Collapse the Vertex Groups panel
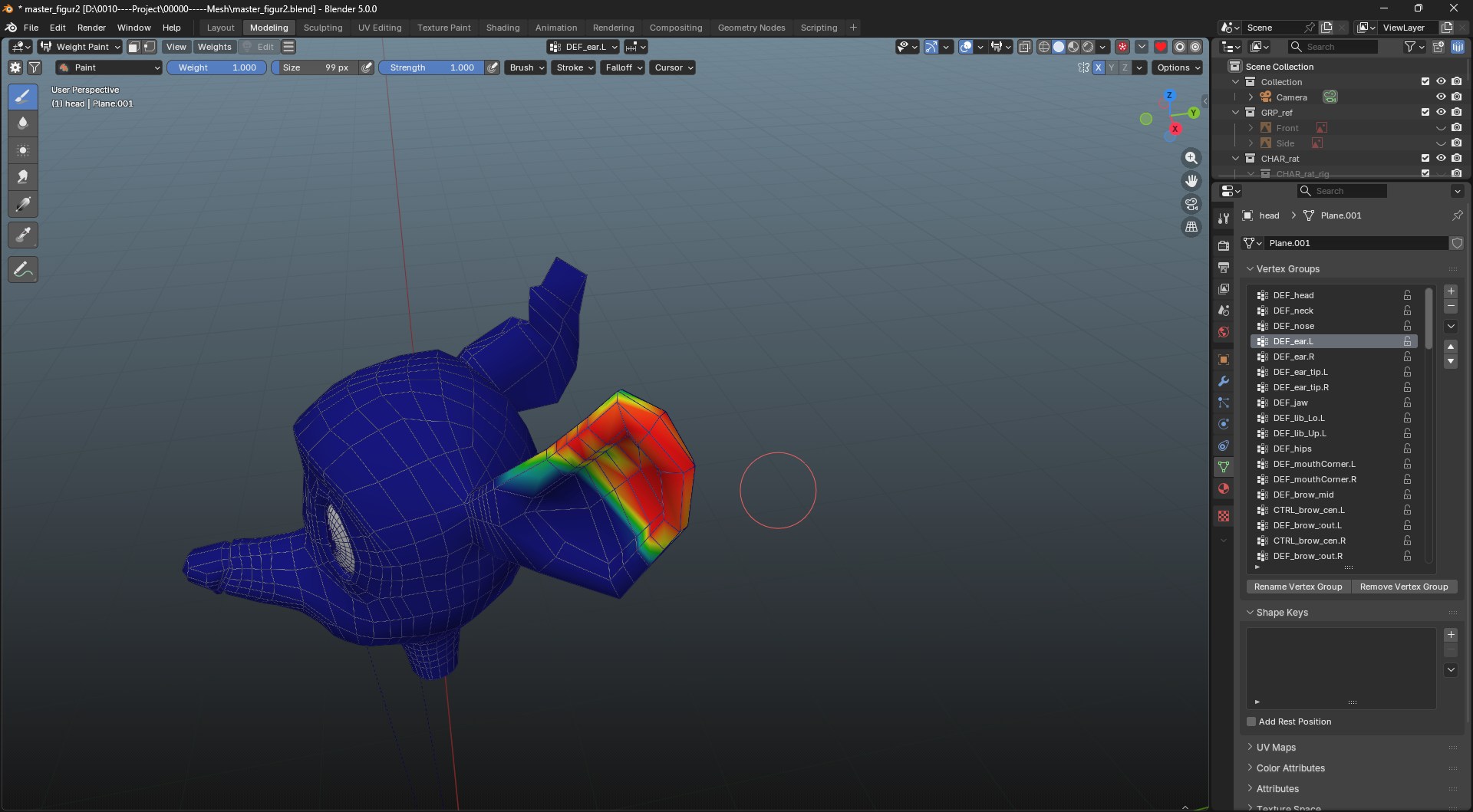 point(1251,269)
